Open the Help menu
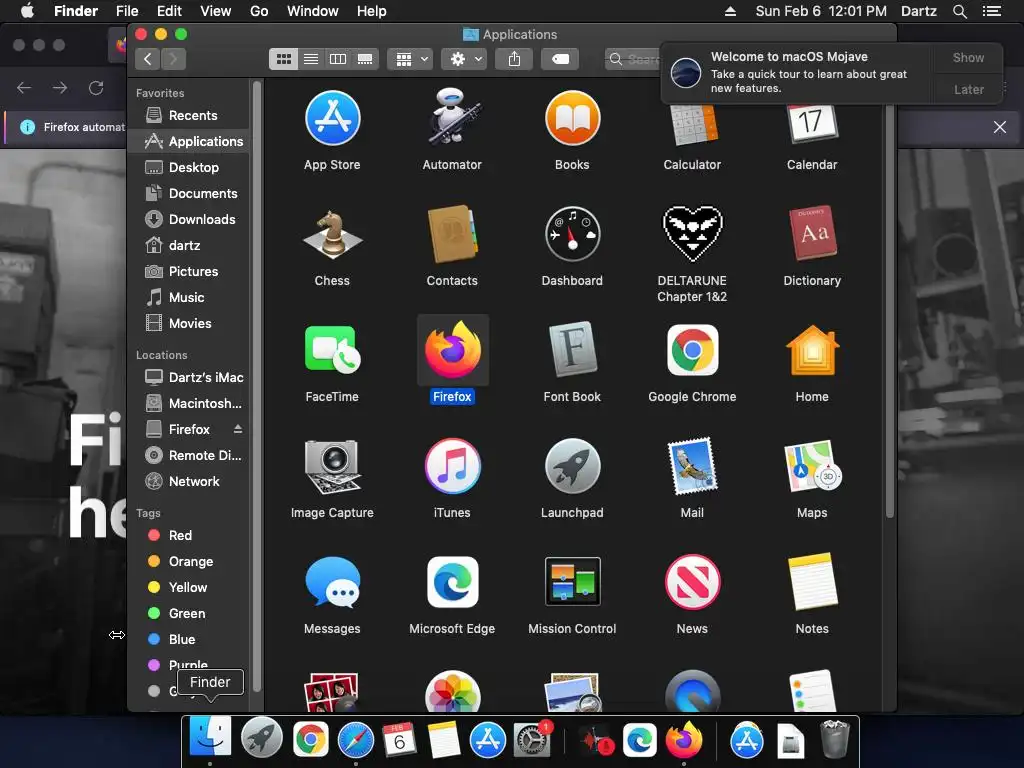Viewport: 1024px width, 768px height. pos(371,11)
